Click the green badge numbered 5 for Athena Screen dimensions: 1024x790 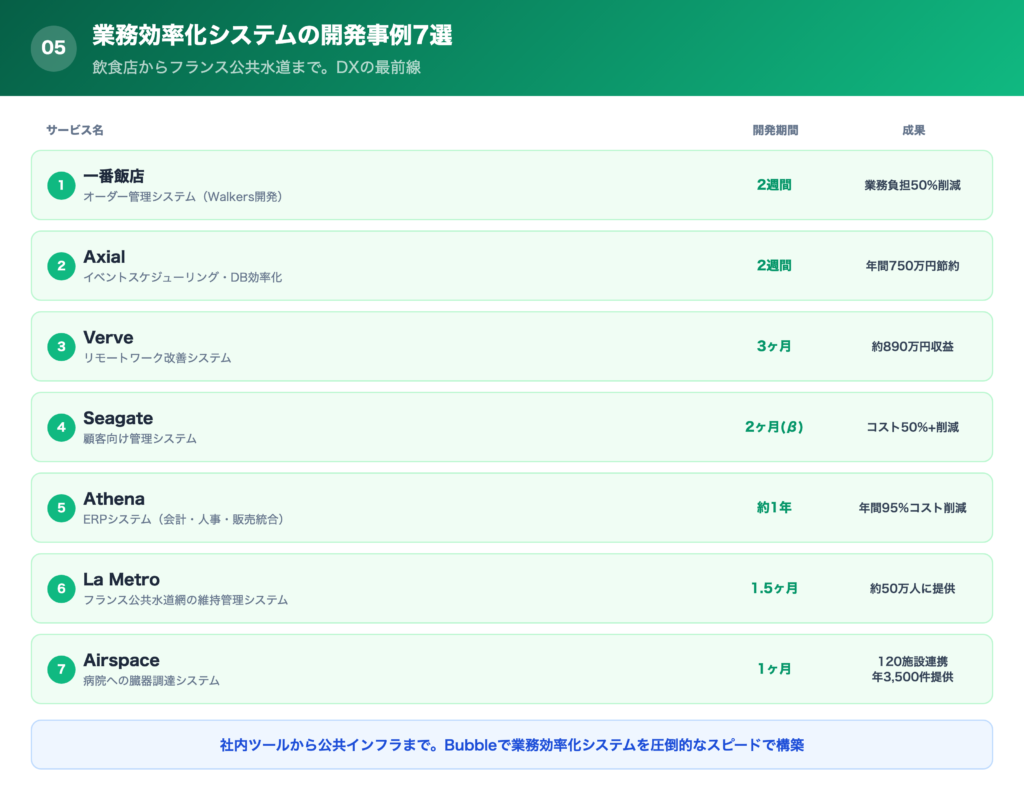coord(60,508)
